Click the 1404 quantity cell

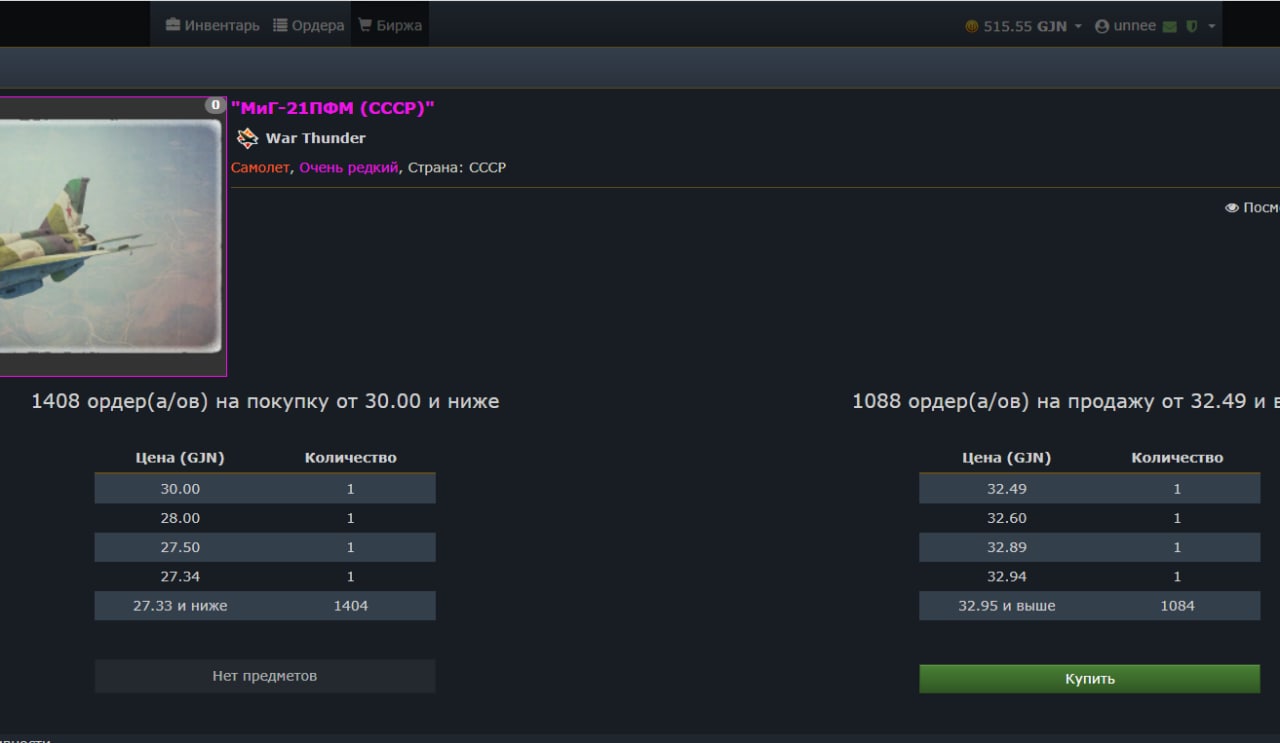pyautogui.click(x=351, y=605)
